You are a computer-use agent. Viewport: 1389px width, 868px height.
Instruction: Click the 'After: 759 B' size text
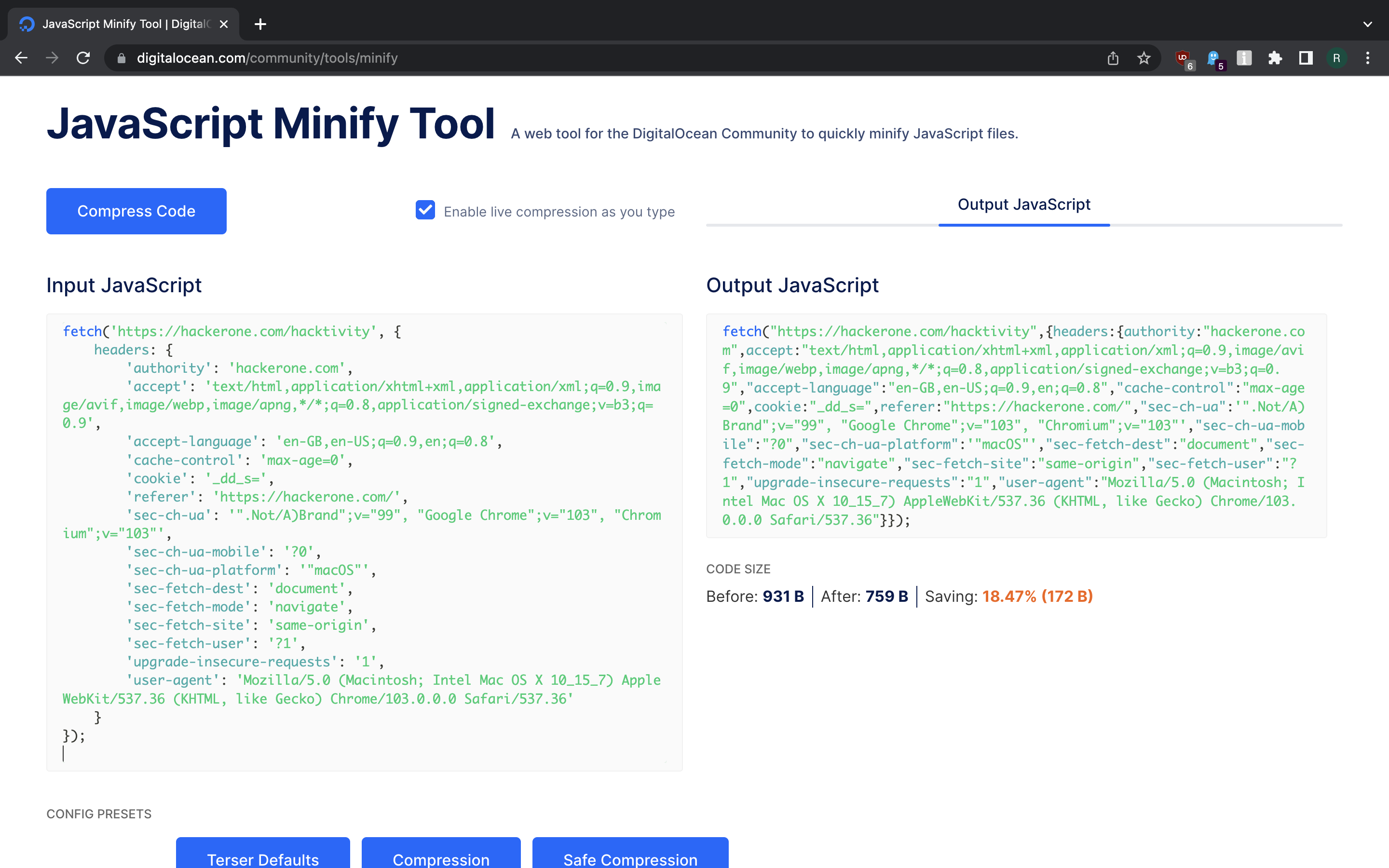coord(864,597)
